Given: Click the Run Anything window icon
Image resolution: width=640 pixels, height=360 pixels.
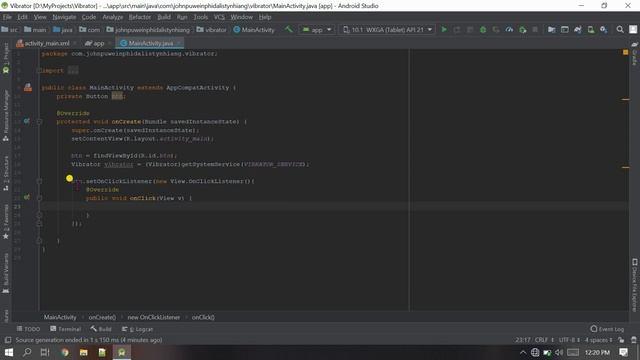Looking at the screenshot, I should (x=564, y=29).
